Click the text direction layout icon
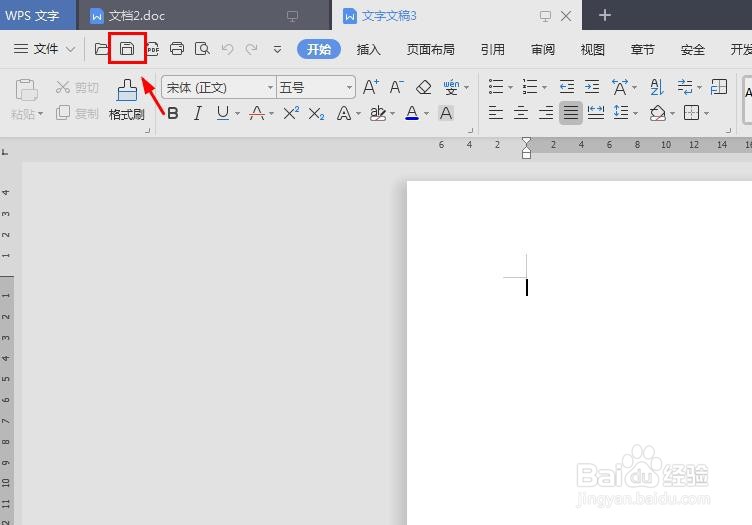 pyautogui.click(x=685, y=87)
